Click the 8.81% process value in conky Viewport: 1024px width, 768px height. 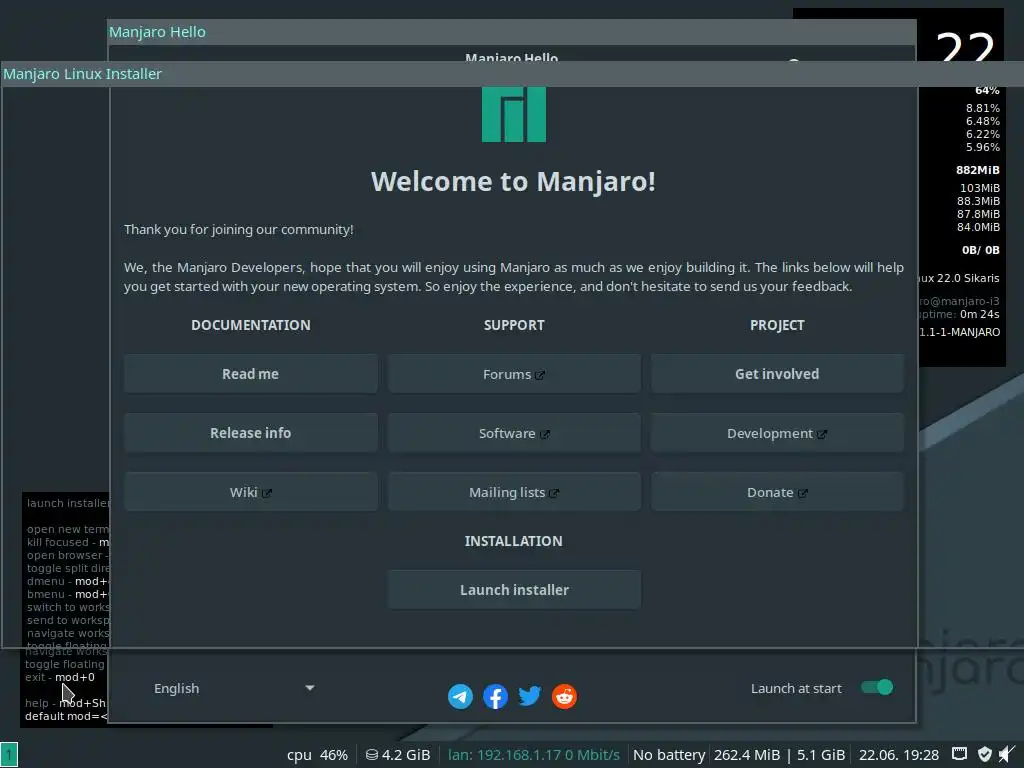pos(983,108)
